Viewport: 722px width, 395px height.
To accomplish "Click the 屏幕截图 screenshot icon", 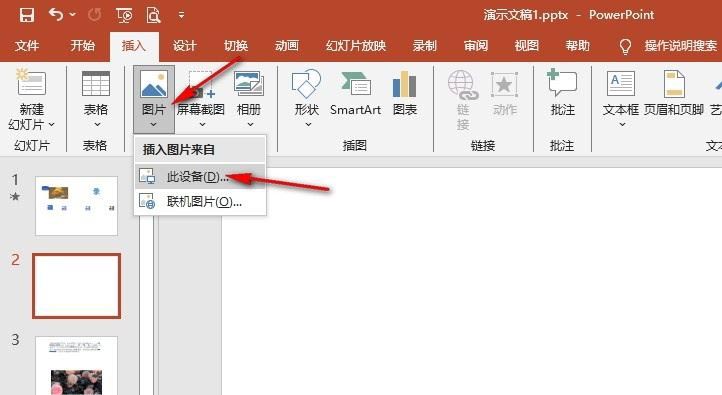I will pos(202,84).
